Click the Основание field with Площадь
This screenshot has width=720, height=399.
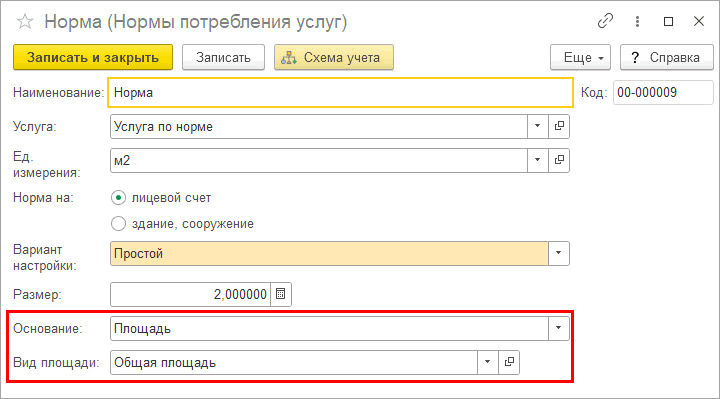329,328
